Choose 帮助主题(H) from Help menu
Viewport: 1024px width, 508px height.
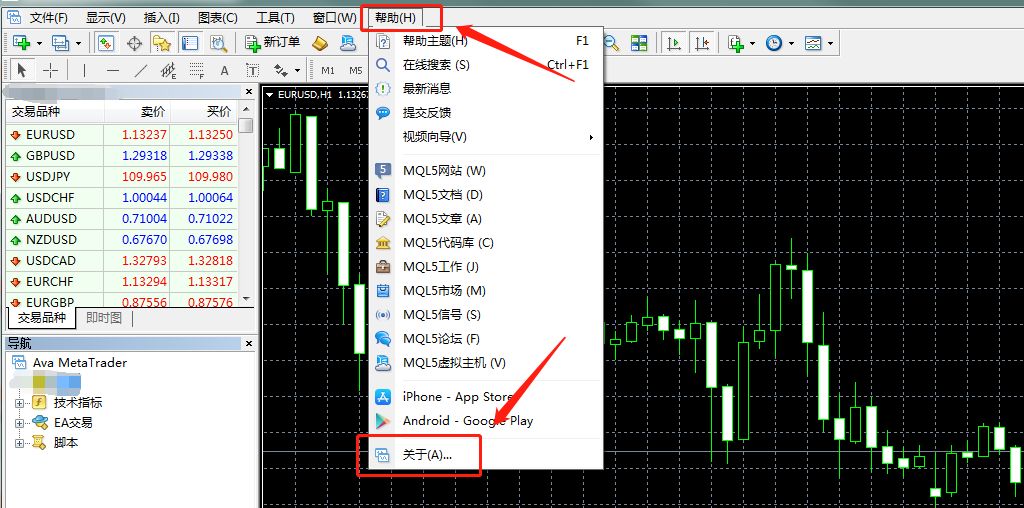coord(485,41)
